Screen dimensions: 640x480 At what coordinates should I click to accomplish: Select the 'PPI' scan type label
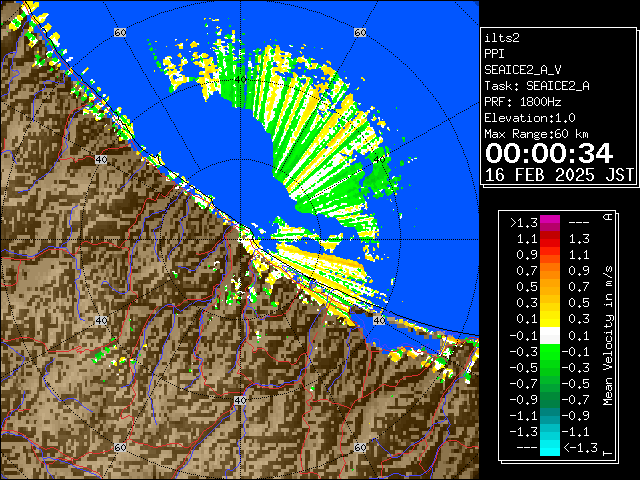[494, 54]
